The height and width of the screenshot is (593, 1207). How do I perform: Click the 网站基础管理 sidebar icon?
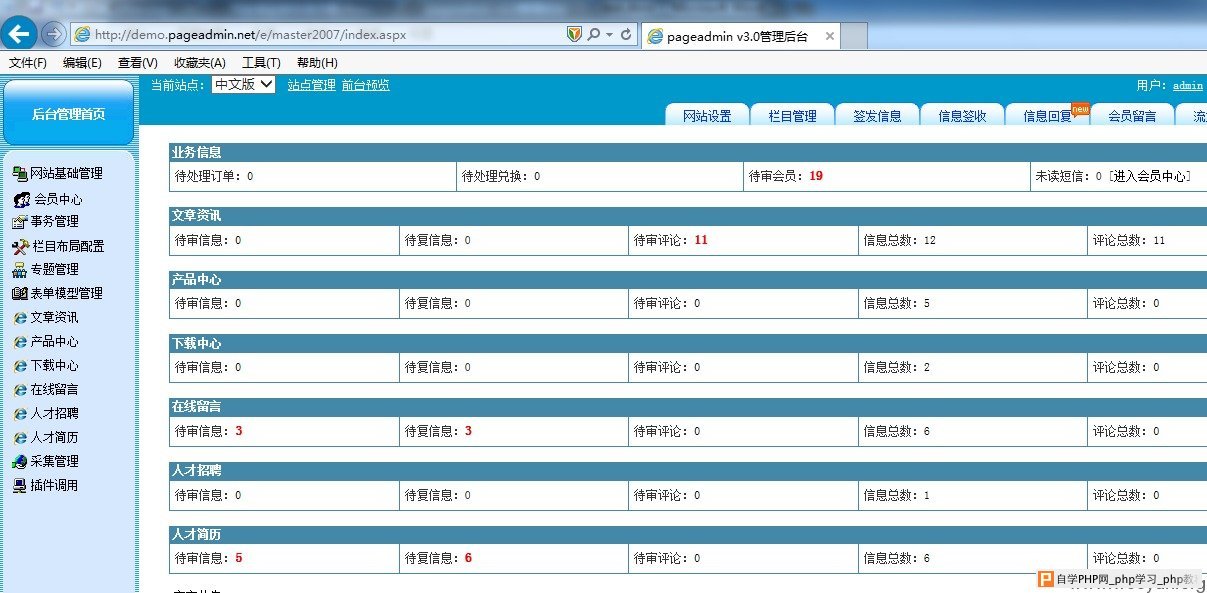click(19, 173)
